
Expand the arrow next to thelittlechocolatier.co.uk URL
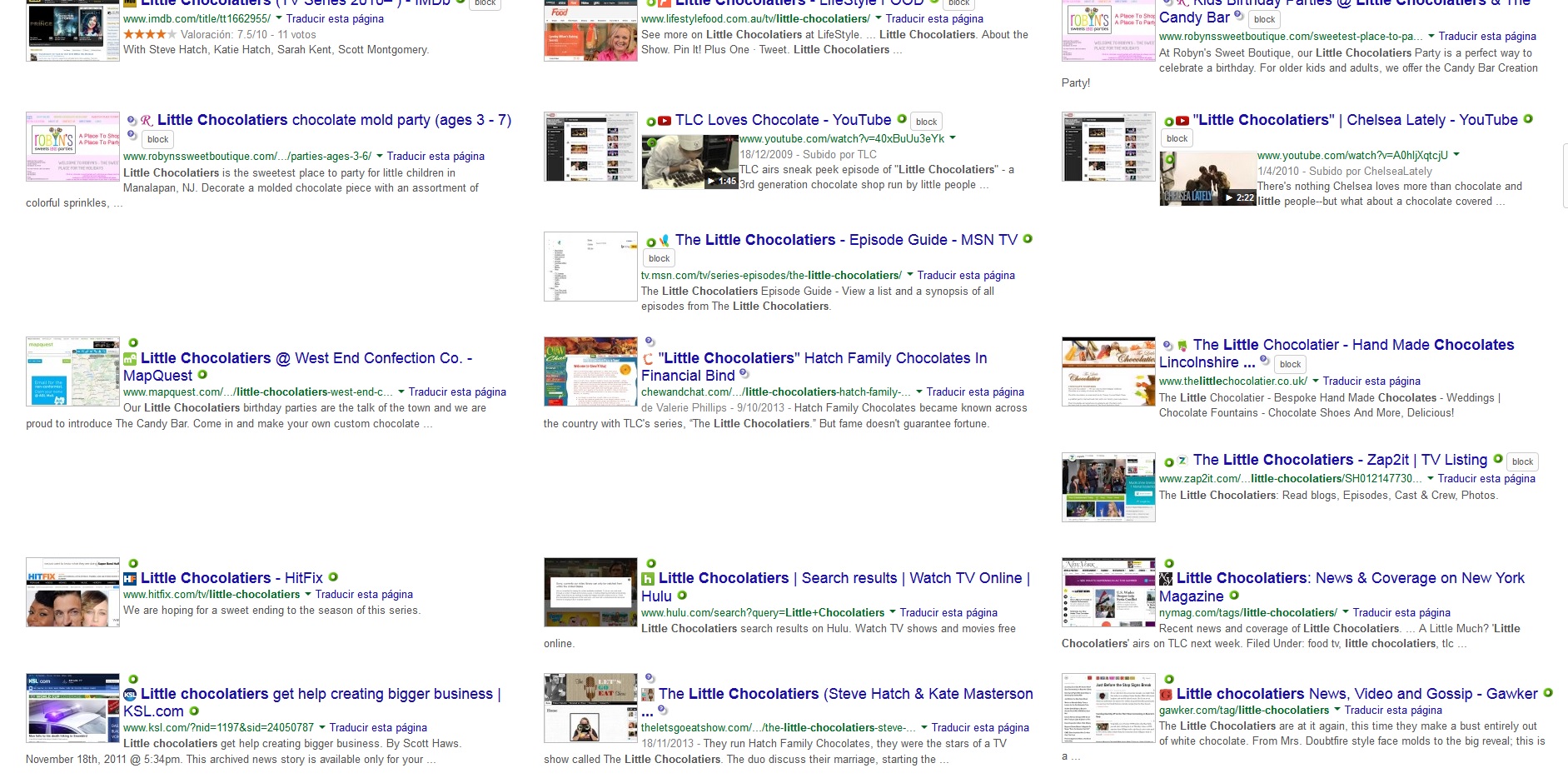coord(1316,380)
